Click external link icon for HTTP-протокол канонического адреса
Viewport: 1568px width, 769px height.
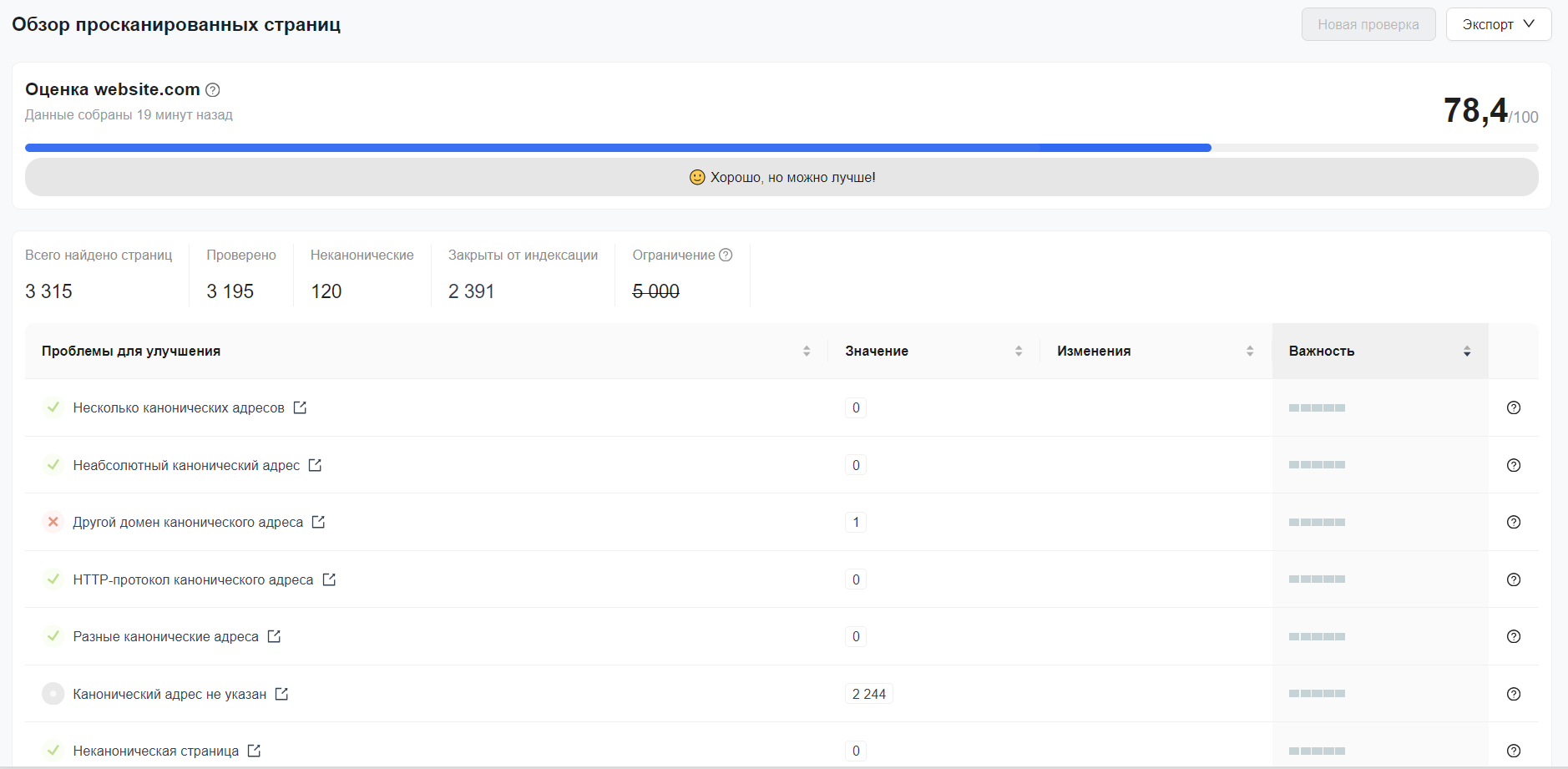click(x=329, y=579)
